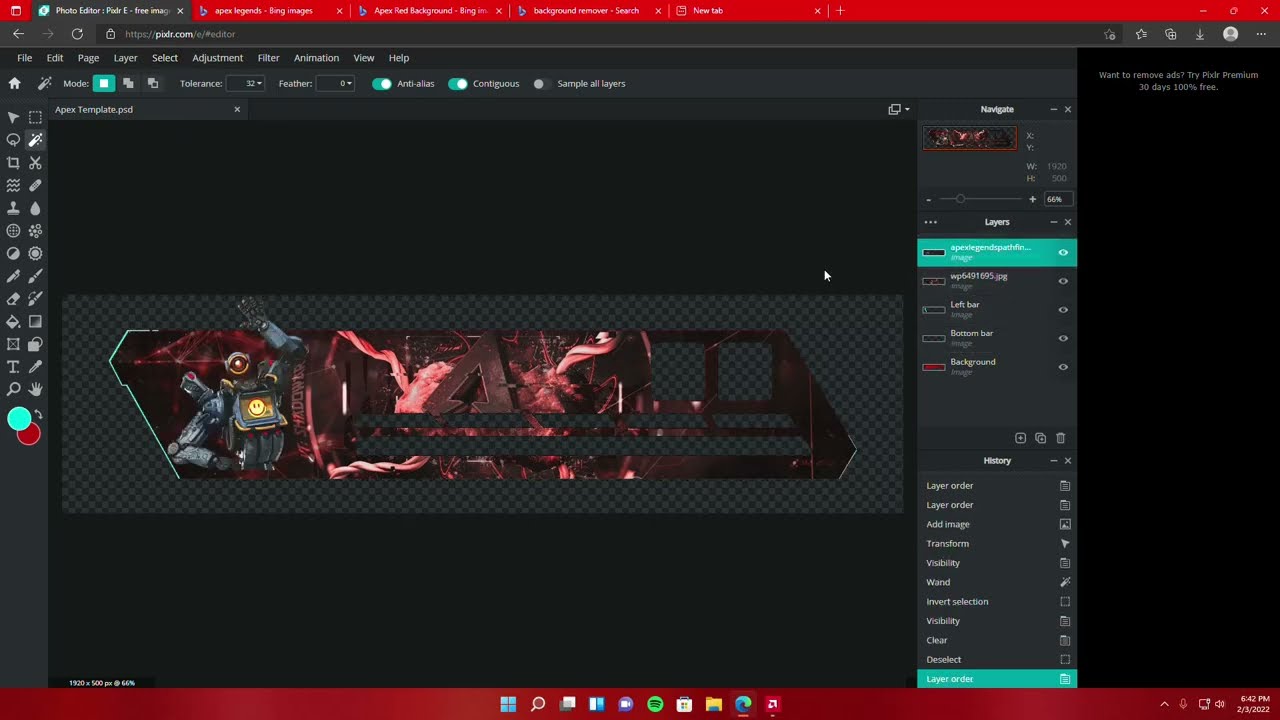
Task: Open the Animation menu
Action: coord(316,58)
